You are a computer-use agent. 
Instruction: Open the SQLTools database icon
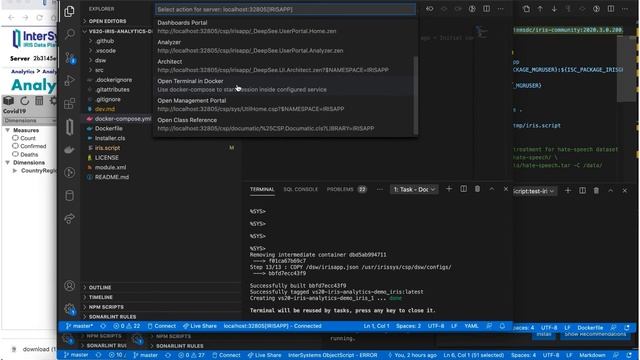(x=69, y=196)
